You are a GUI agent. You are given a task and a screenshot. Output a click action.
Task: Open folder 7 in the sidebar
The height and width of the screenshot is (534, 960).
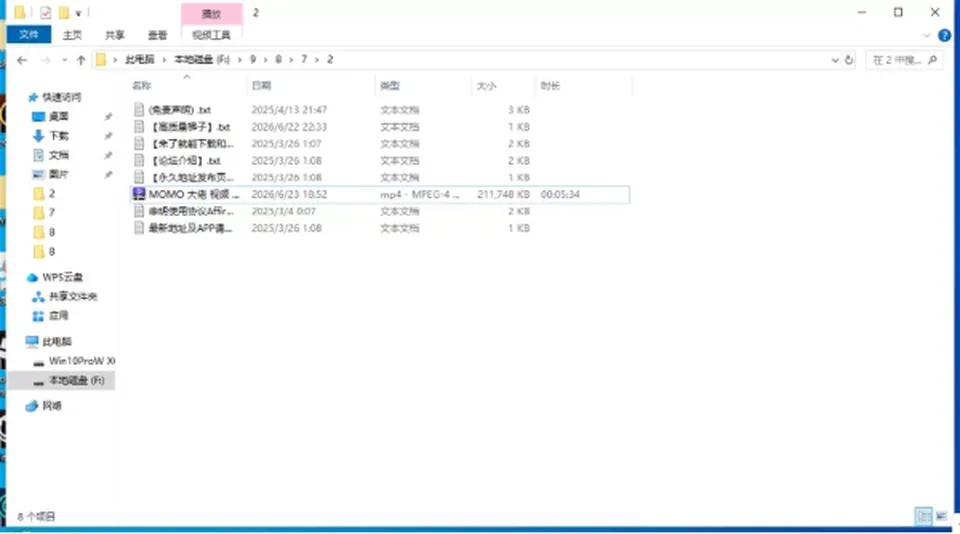click(x=51, y=212)
